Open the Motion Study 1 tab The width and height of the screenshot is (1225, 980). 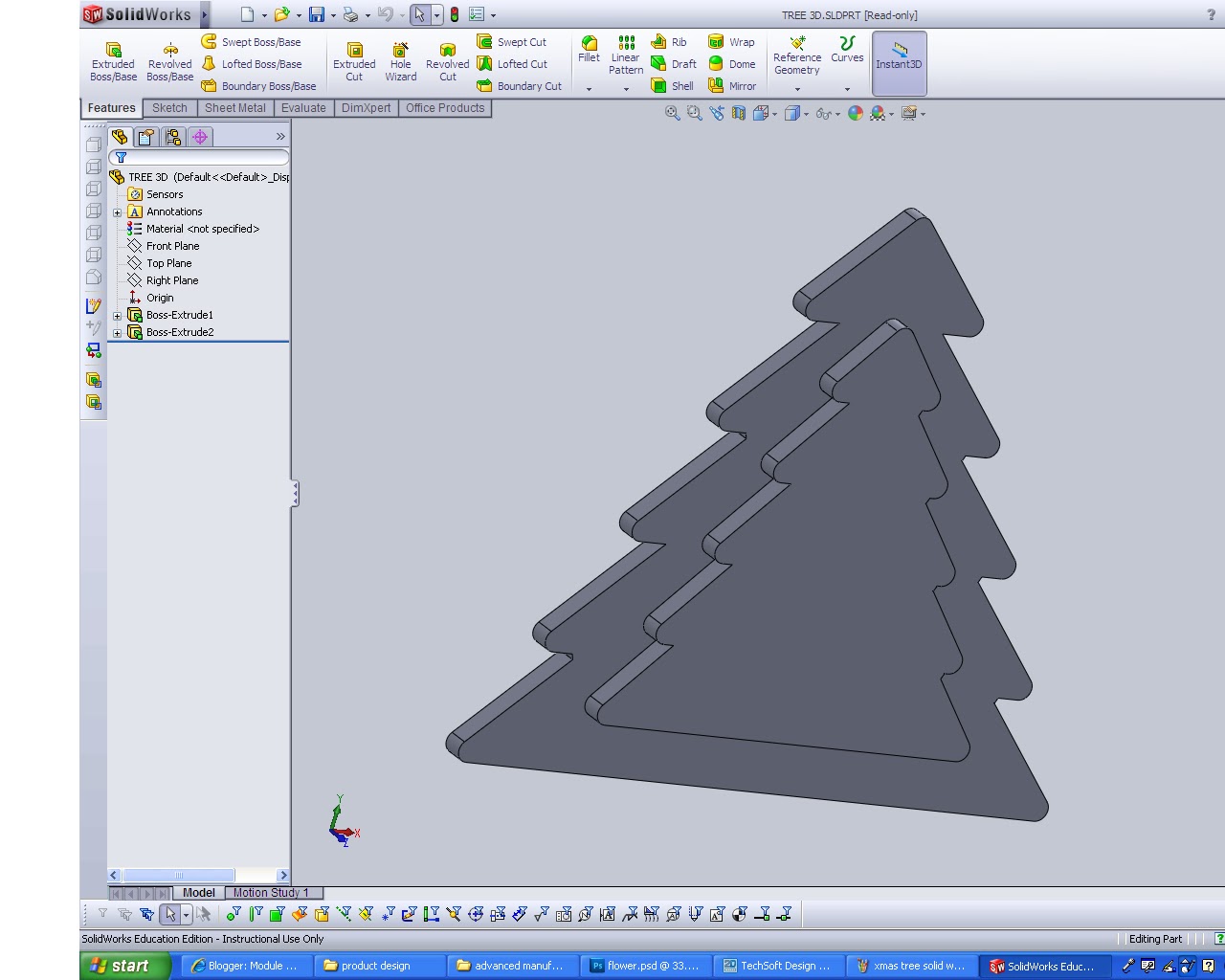[271, 892]
